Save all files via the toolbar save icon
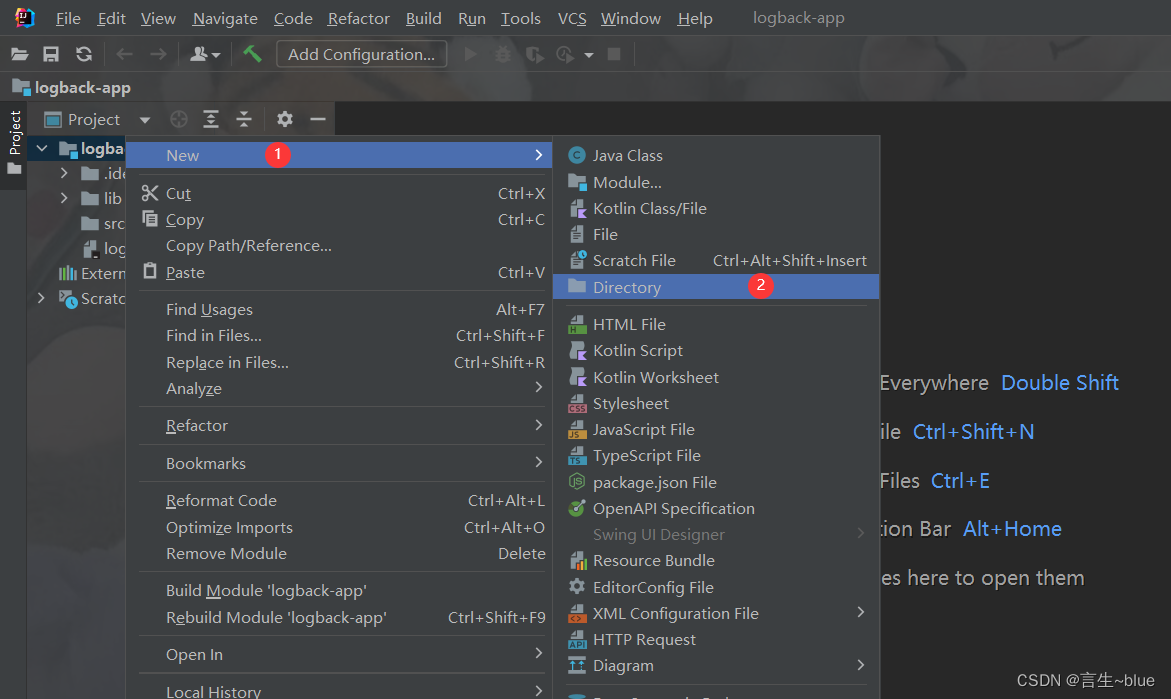Screen dimensions: 1171x699 [50, 53]
